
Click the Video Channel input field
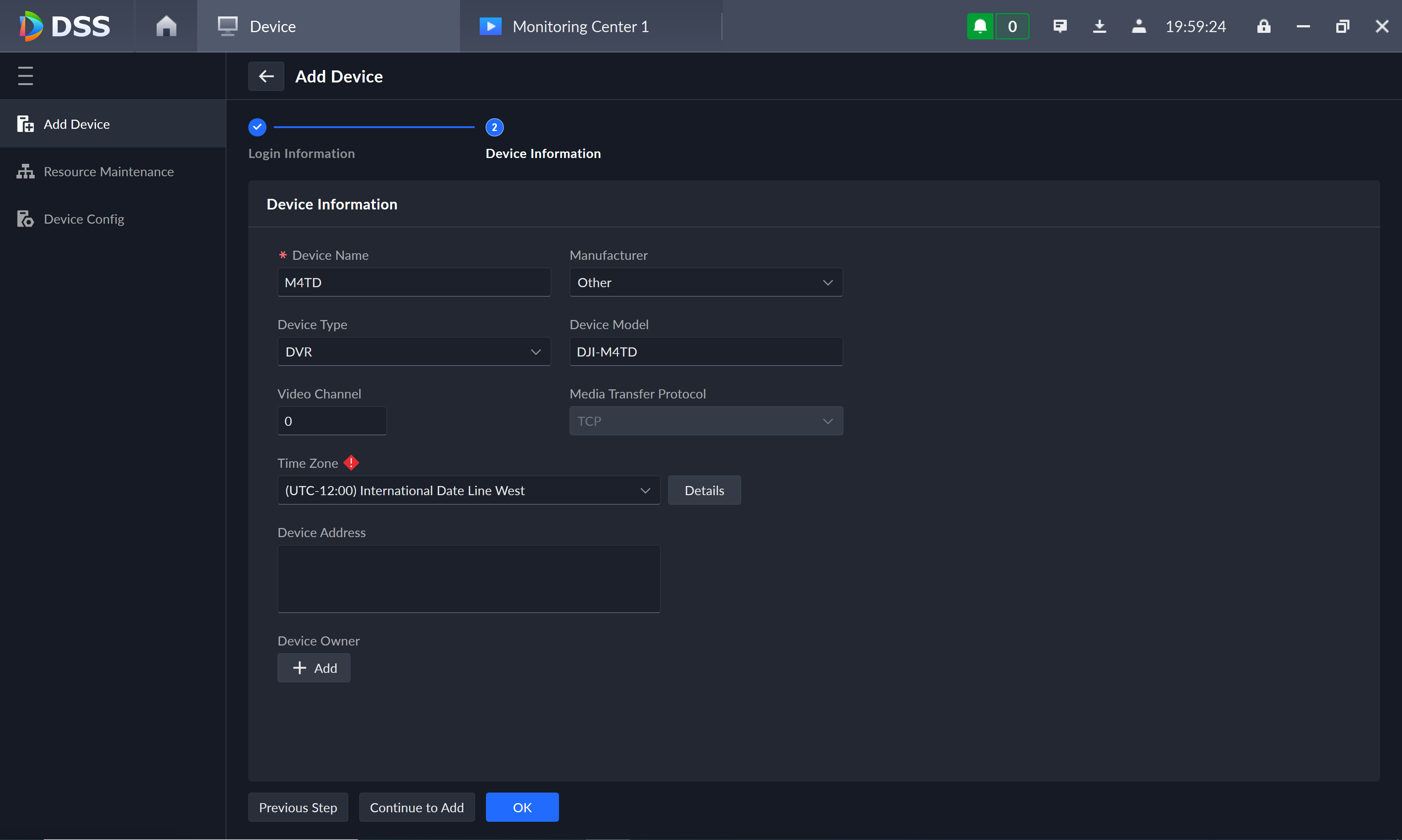coord(332,421)
